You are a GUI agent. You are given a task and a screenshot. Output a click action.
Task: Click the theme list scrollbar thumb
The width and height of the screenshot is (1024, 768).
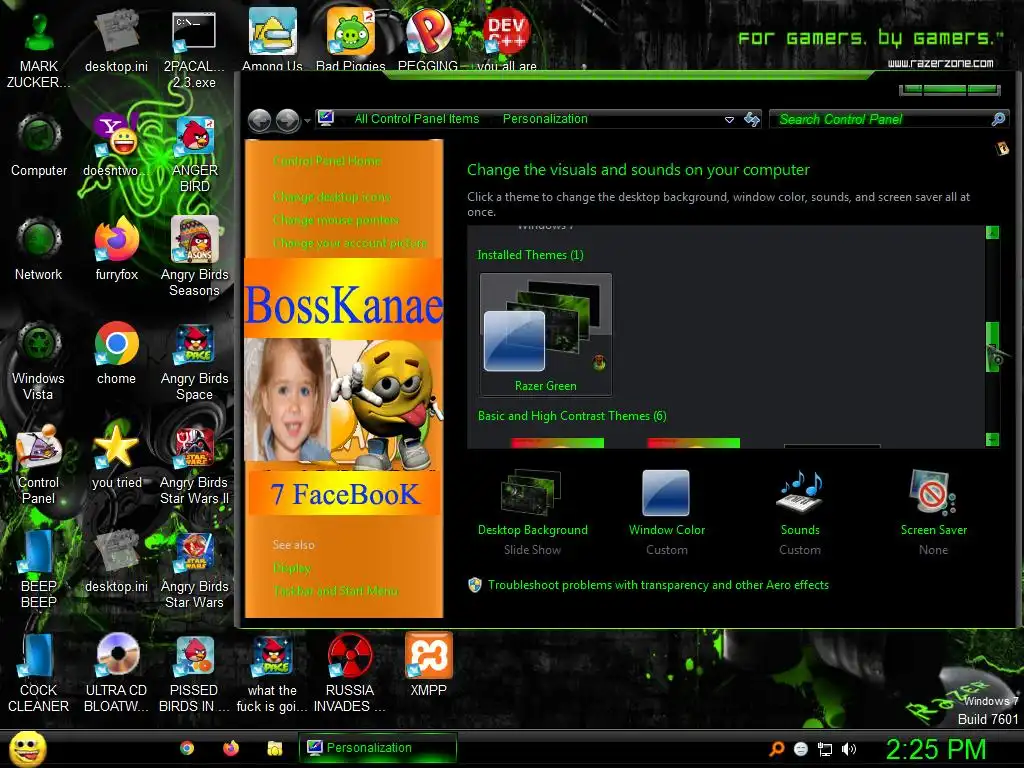992,347
